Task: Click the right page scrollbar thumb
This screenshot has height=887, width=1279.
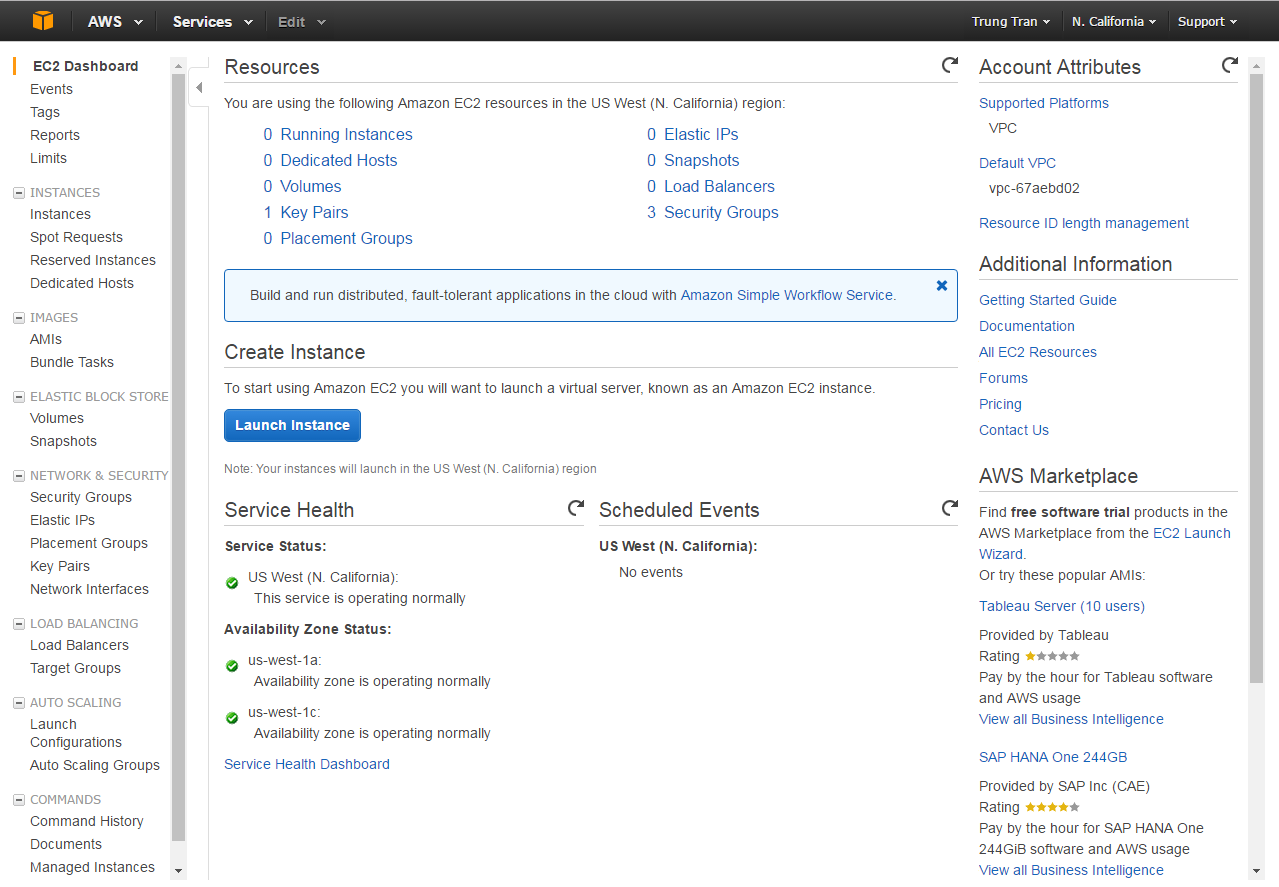Action: (x=1256, y=378)
